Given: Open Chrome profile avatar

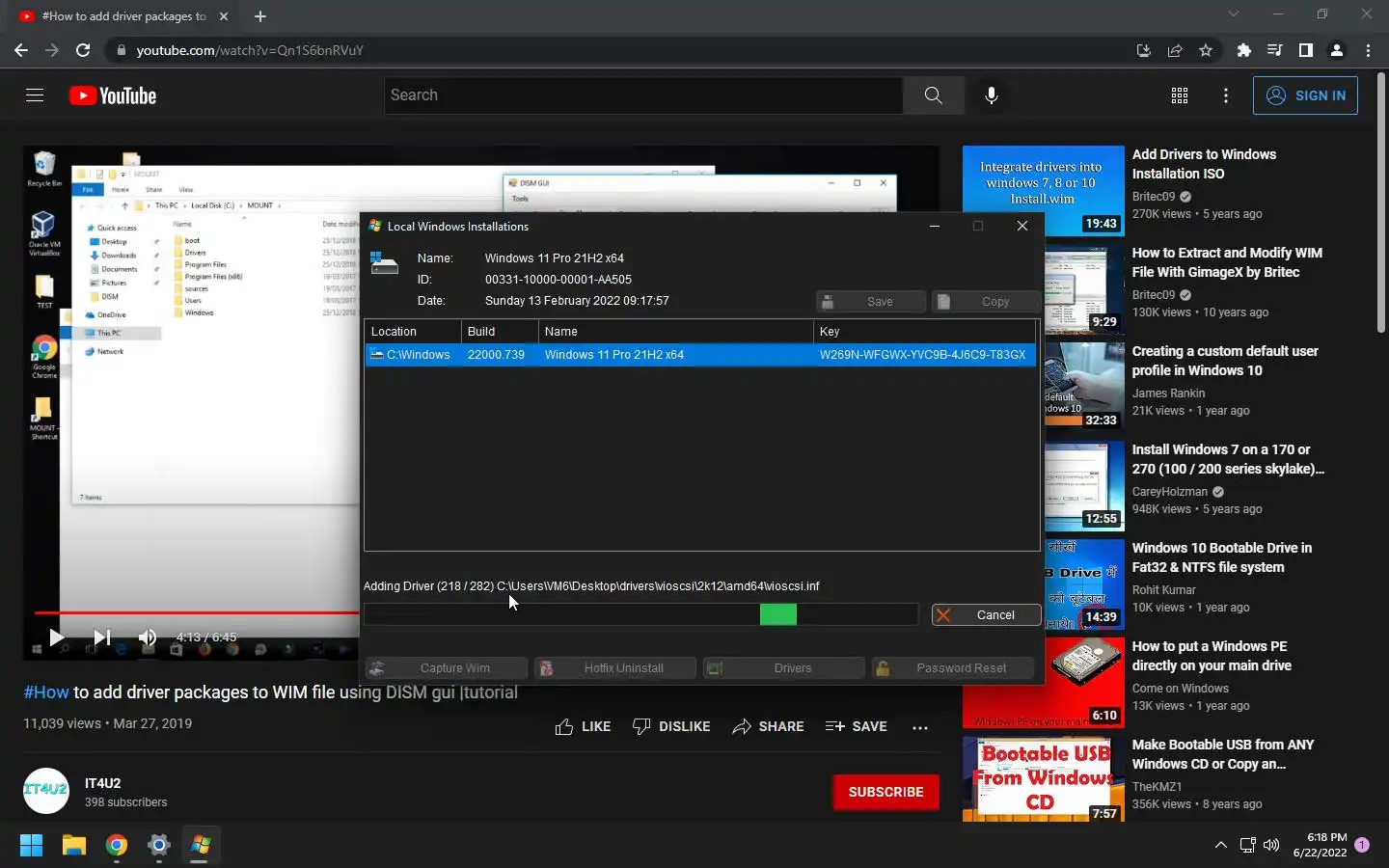Looking at the screenshot, I should tap(1337, 50).
